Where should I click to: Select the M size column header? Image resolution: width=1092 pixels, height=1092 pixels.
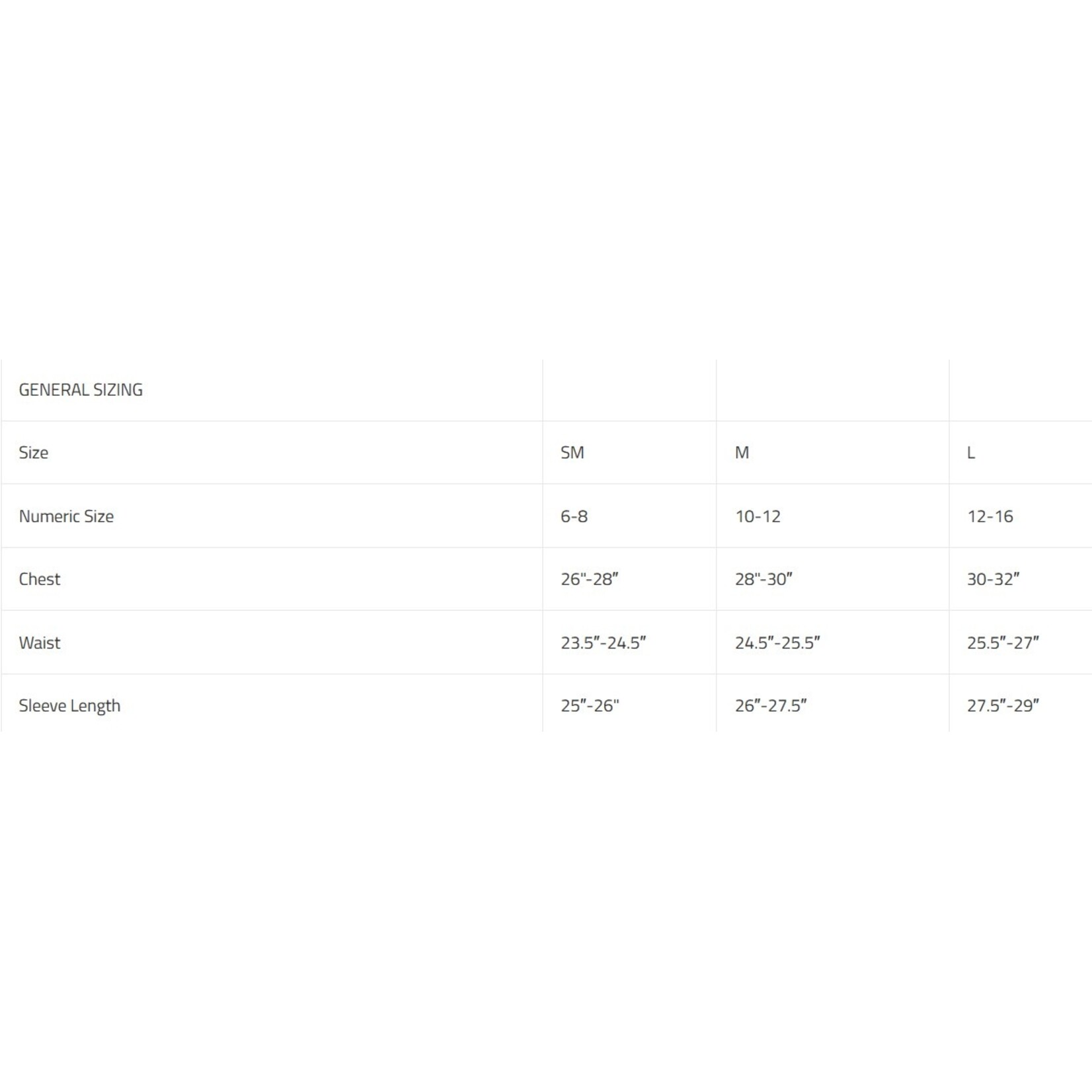coord(742,453)
